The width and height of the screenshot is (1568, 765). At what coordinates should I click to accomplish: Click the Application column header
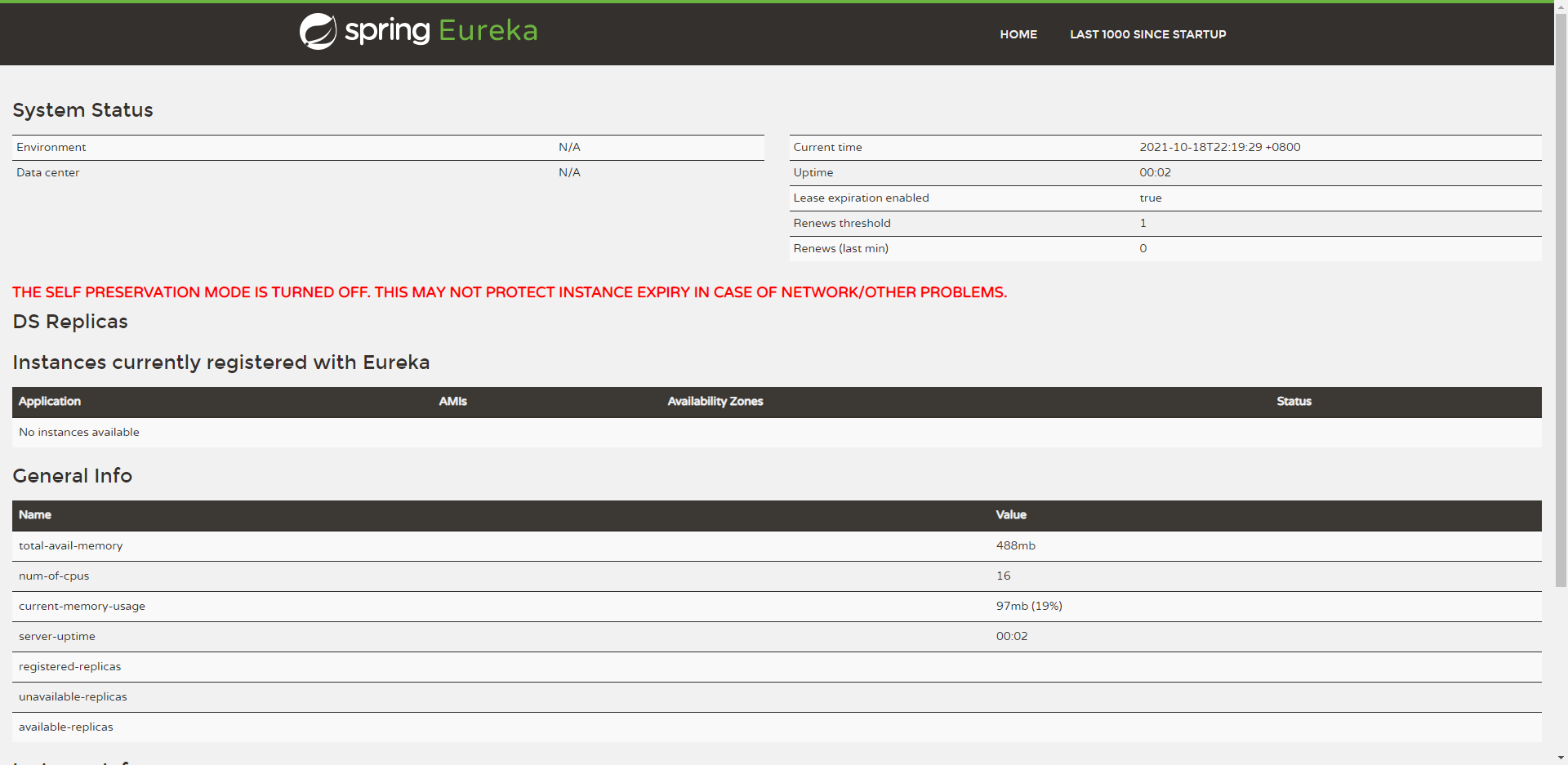(x=50, y=401)
